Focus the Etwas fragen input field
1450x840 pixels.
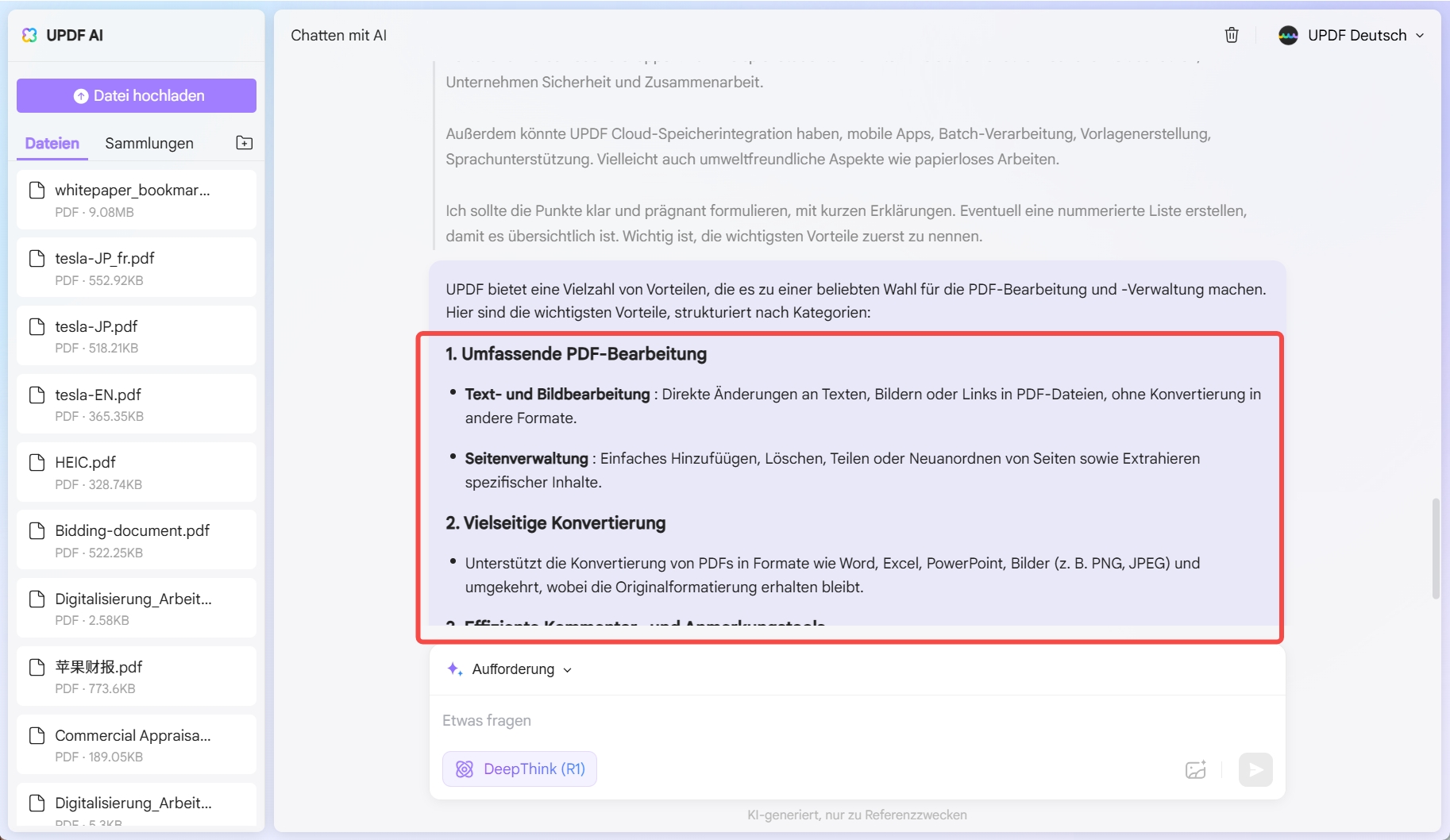pyautogui.click(x=856, y=720)
